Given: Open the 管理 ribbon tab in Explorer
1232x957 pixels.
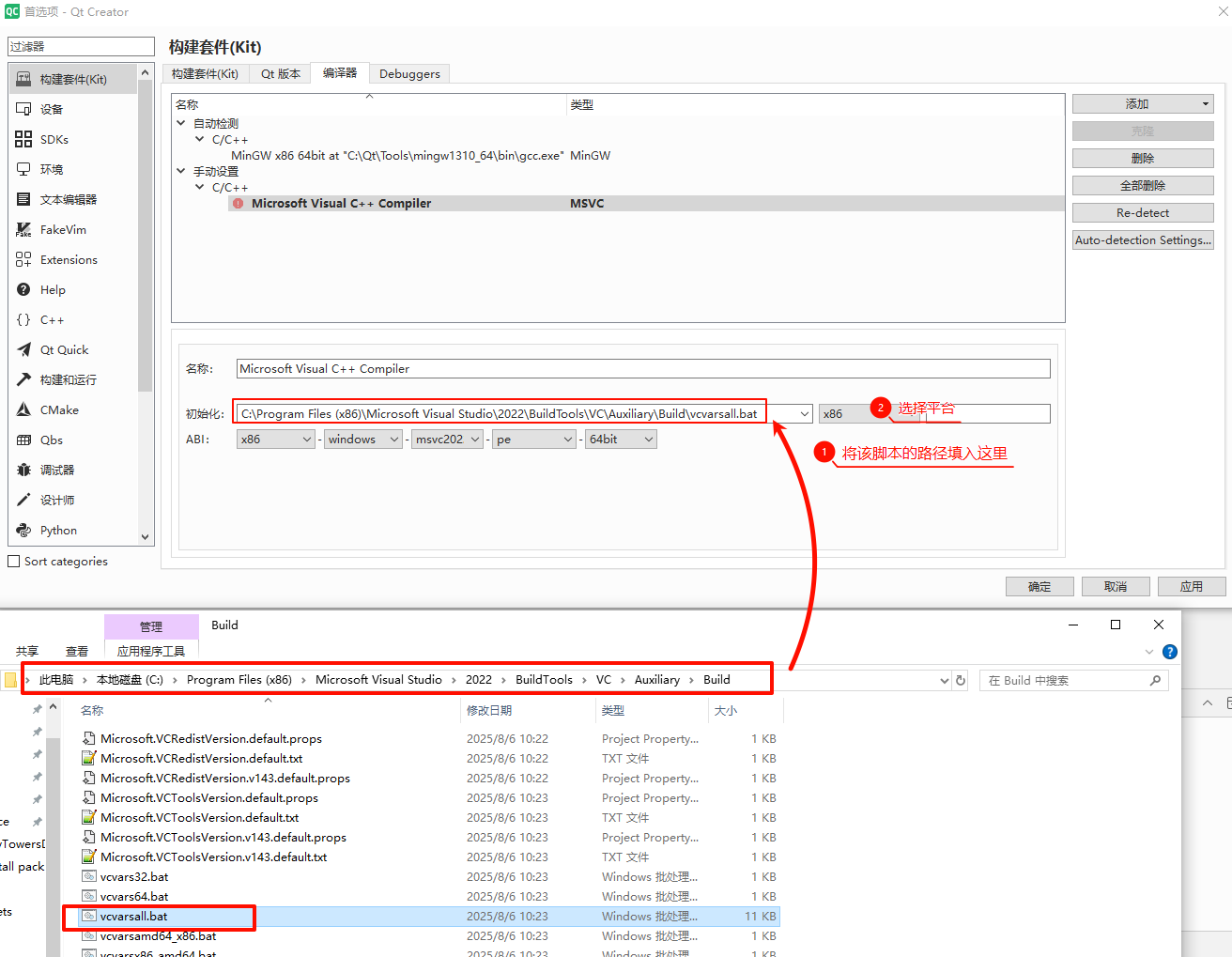Looking at the screenshot, I should click(151, 626).
